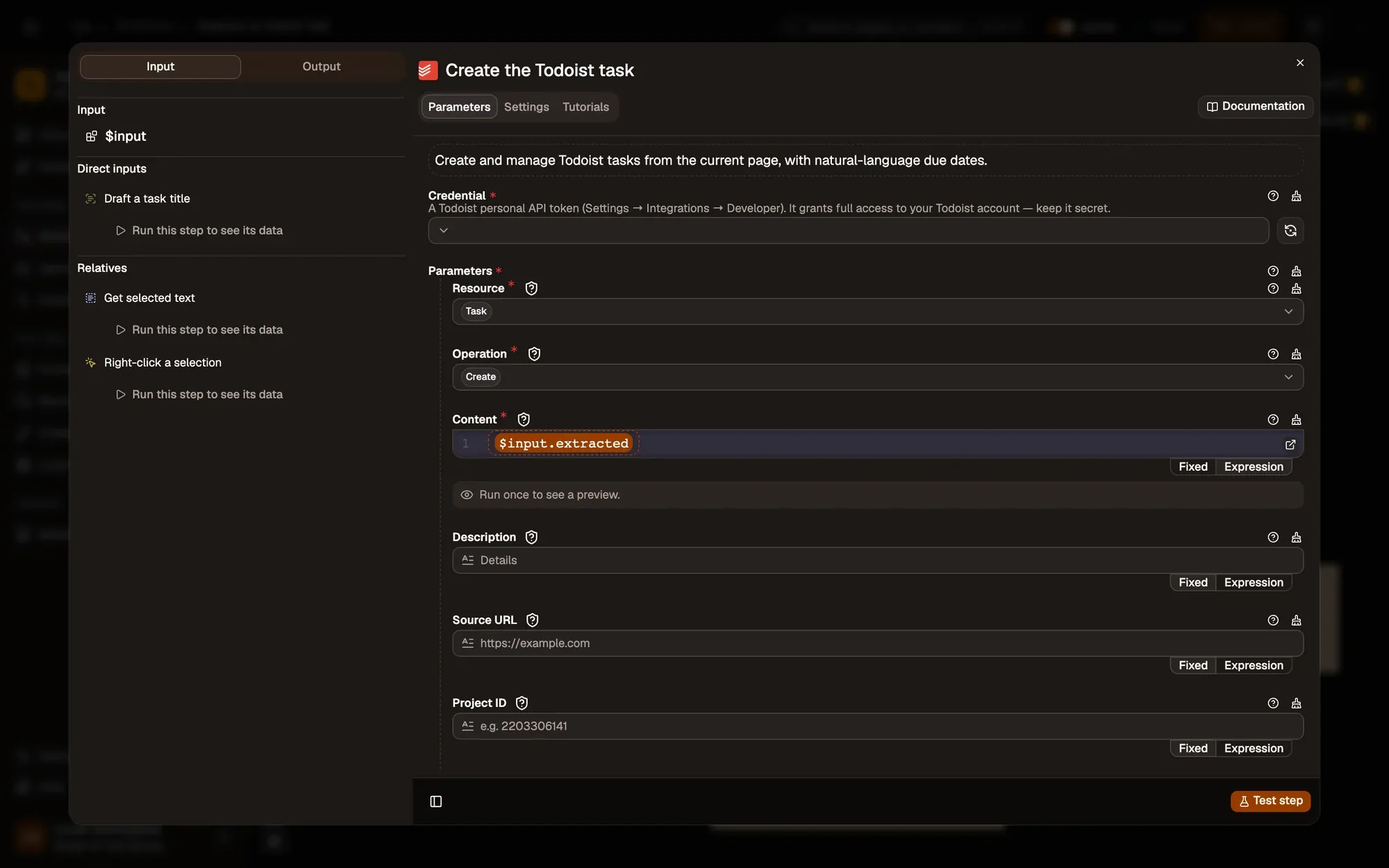This screenshot has height=868, width=1389.
Task: Click the Test step button
Action: click(1271, 801)
